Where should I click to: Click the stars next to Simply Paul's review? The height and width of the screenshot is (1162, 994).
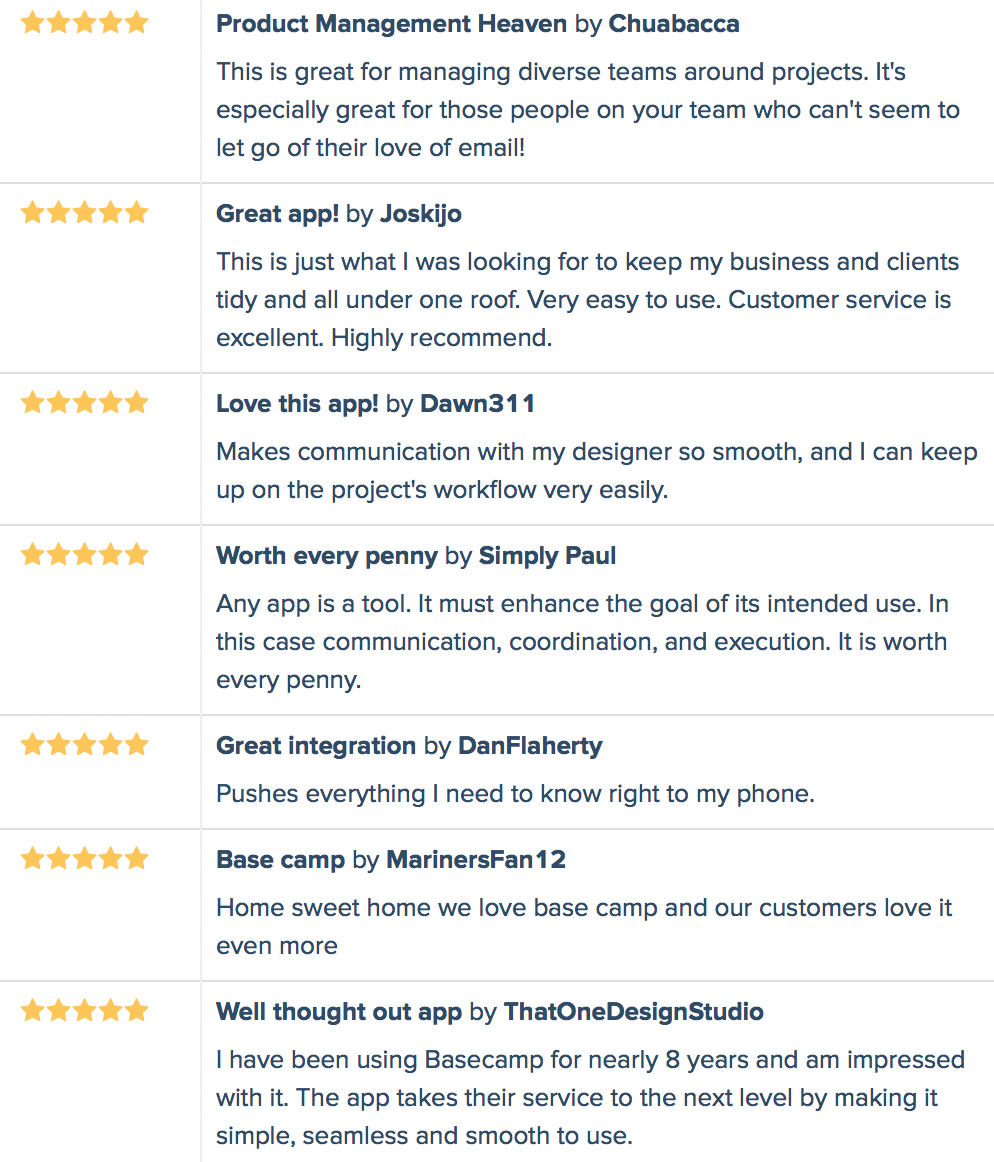click(x=85, y=555)
